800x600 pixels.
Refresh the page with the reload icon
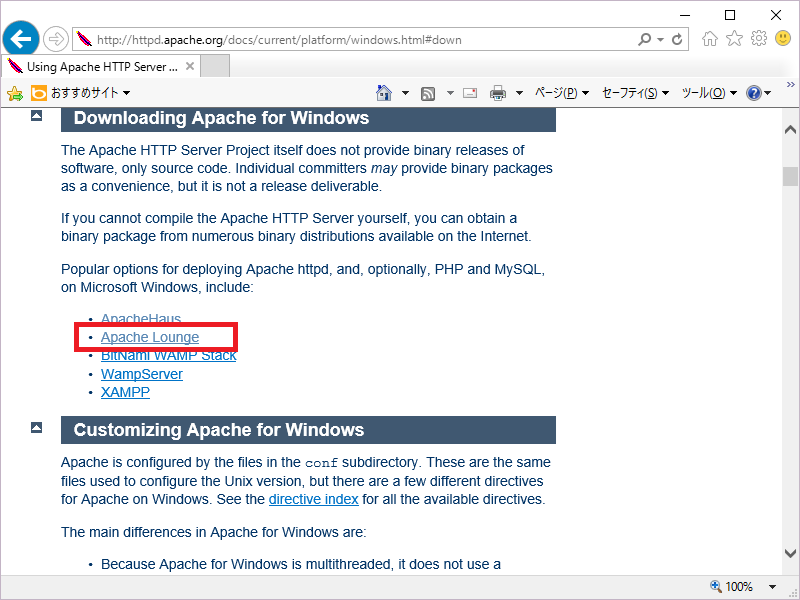[x=677, y=39]
